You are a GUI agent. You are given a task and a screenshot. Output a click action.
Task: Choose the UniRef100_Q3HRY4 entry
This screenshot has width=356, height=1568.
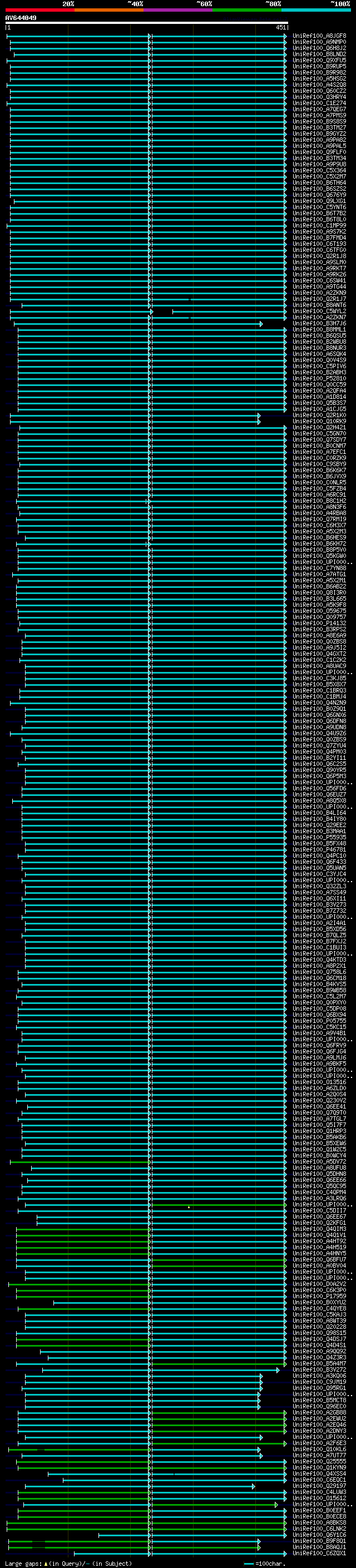(319, 97)
